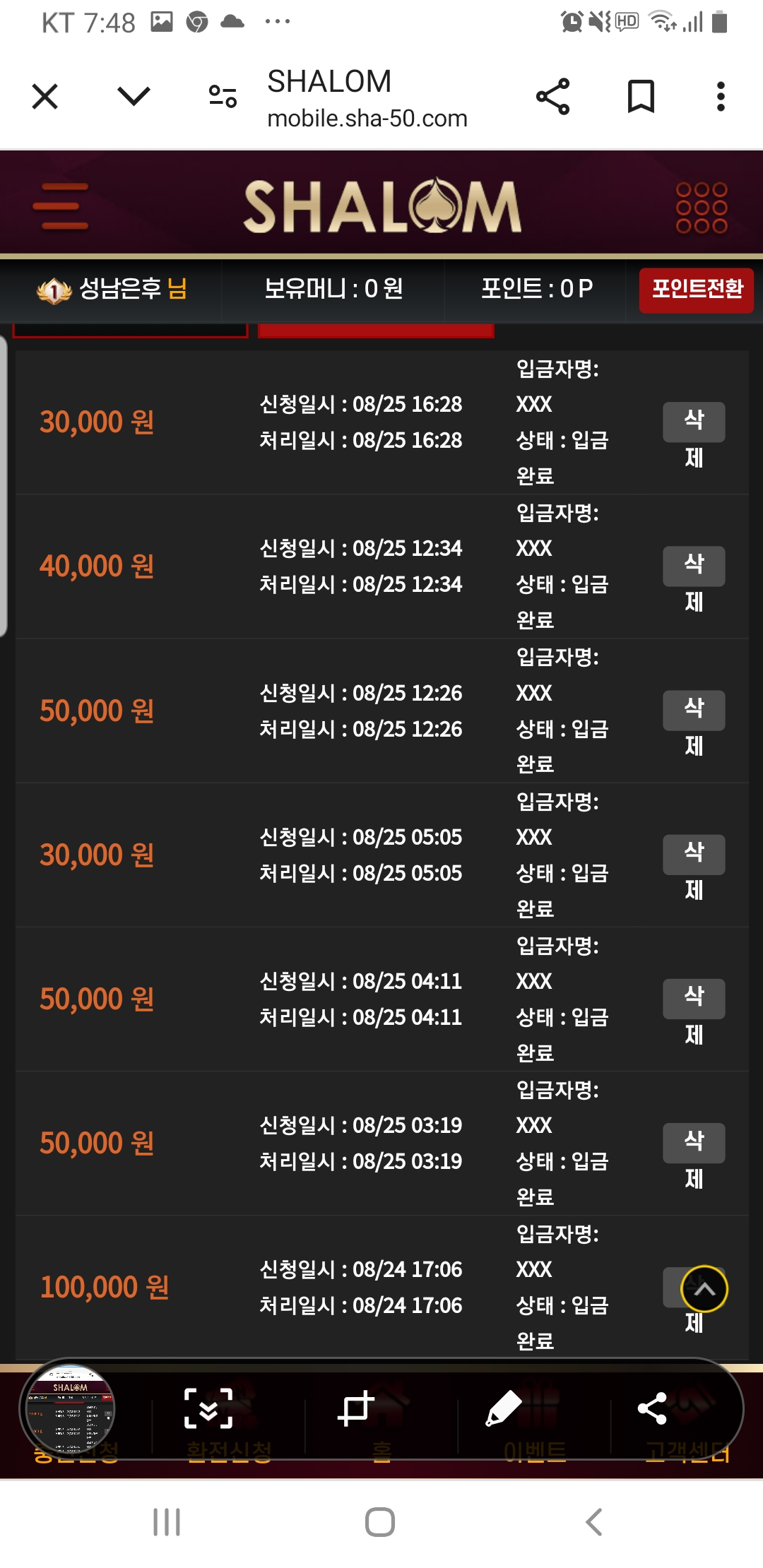Viewport: 763px width, 1568px height.
Task: Share screenshot via toolbar share icon
Action: [652, 1408]
